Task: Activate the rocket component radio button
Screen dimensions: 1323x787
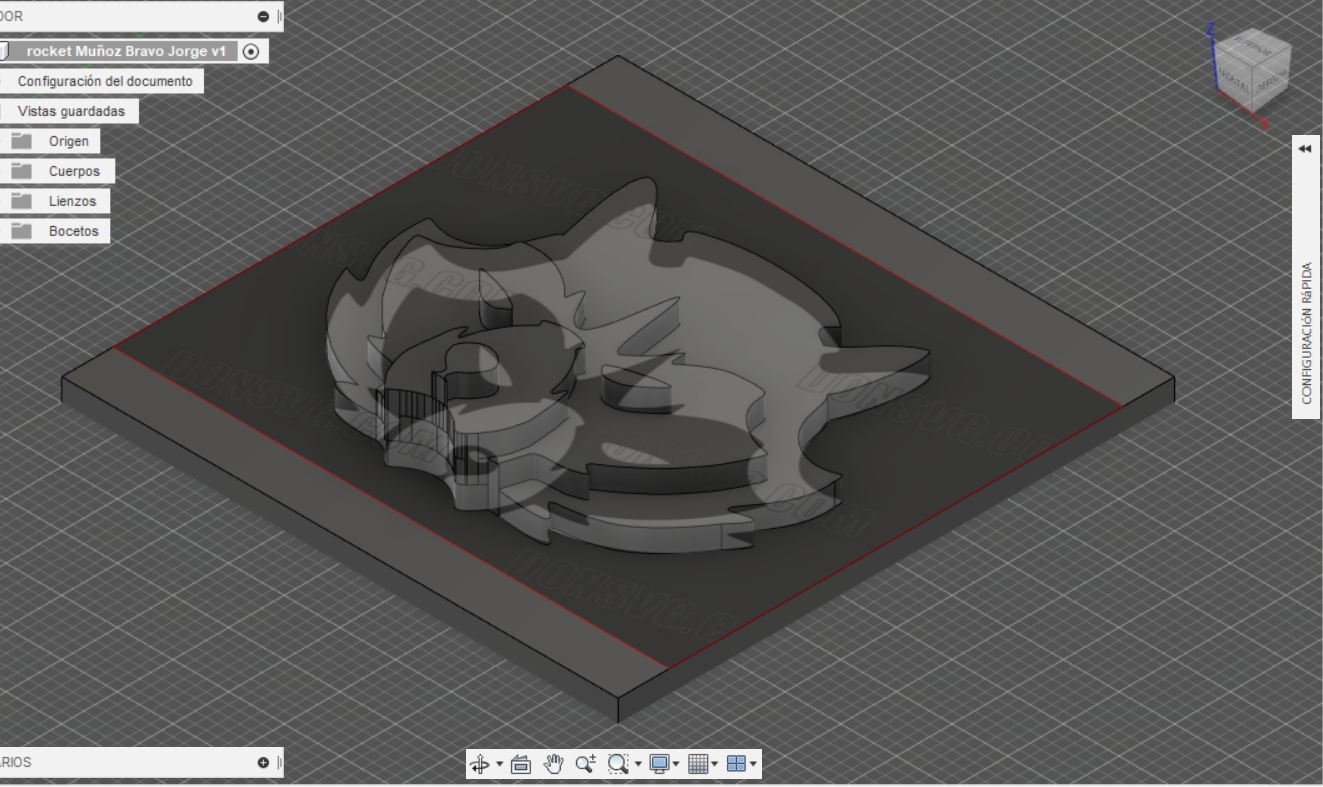Action: (251, 51)
